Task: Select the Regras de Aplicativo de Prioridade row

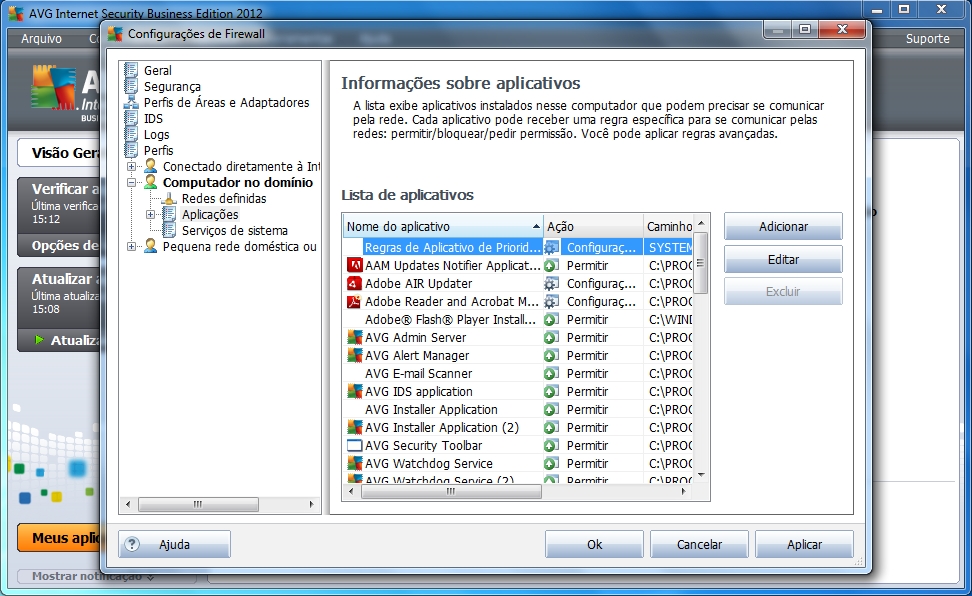Action: coord(518,247)
